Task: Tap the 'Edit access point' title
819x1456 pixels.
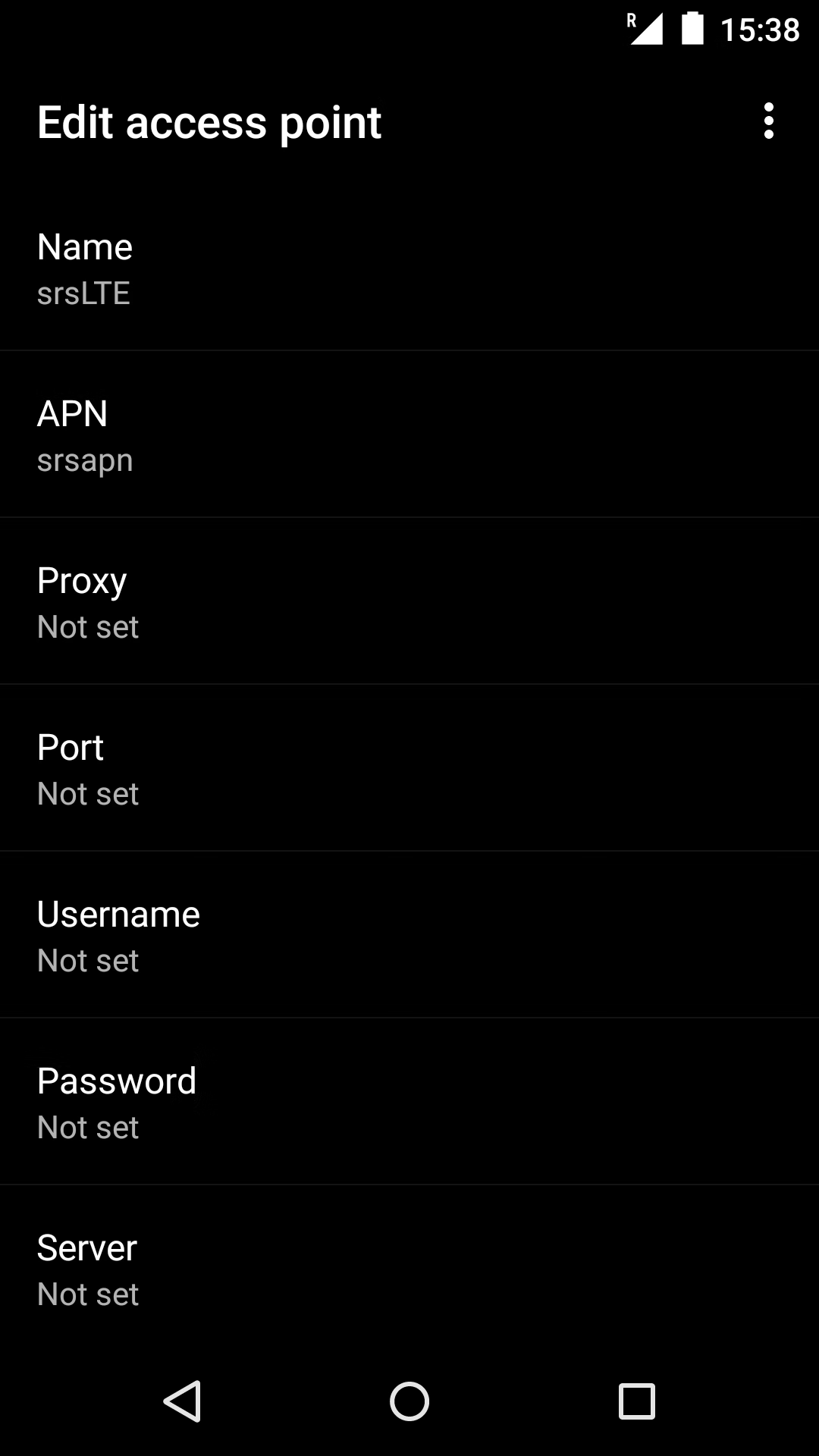Action: 209,123
